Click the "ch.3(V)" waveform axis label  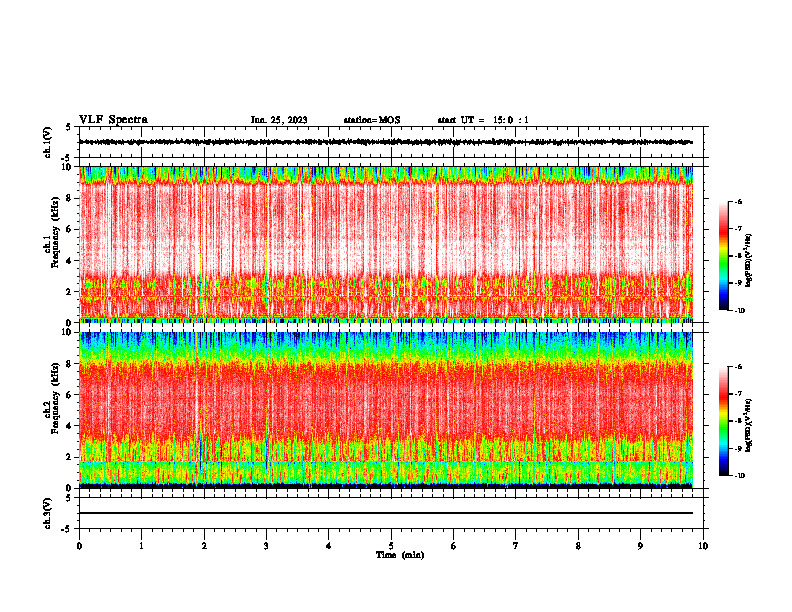(48, 513)
